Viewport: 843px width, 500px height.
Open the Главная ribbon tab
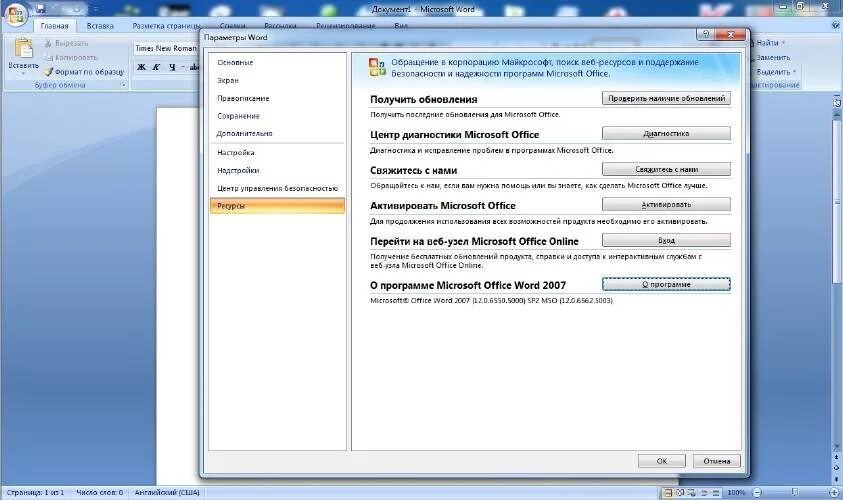coord(54,26)
